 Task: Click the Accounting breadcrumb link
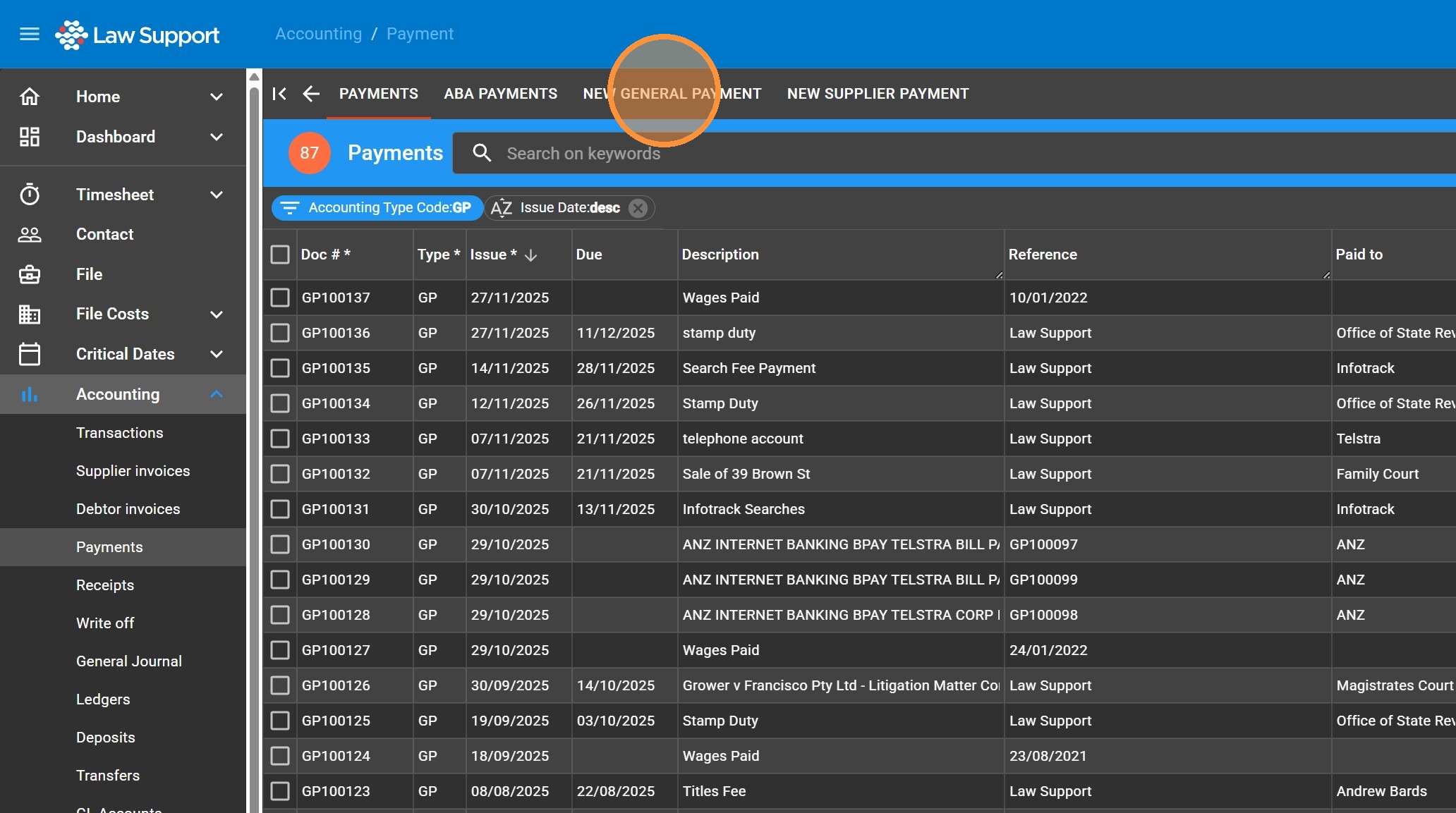[x=318, y=34]
